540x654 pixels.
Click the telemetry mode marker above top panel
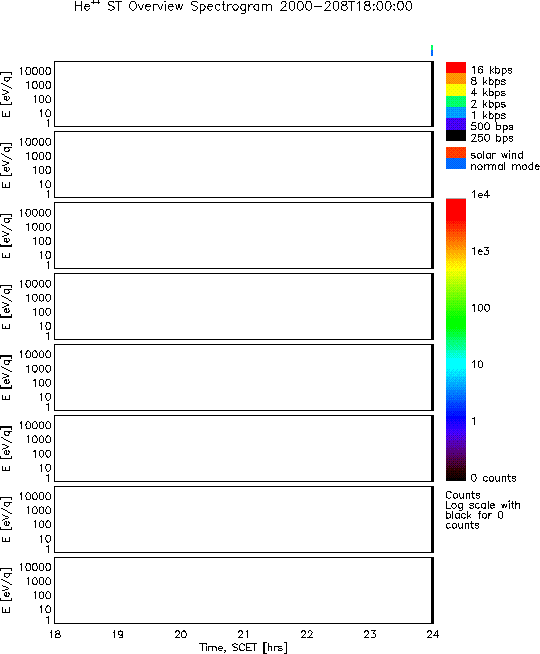[432, 50]
